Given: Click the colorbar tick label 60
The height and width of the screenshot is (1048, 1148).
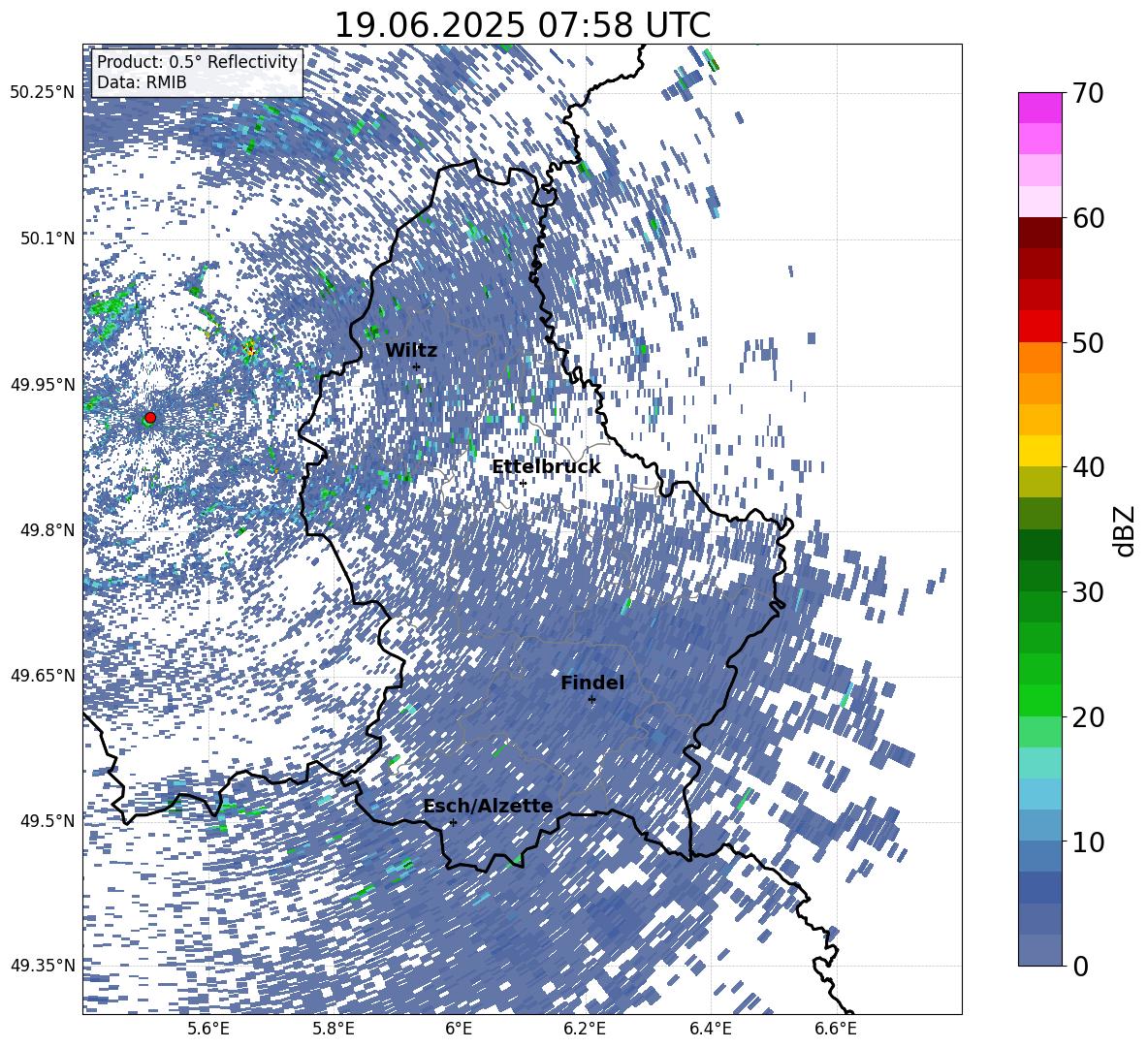Looking at the screenshot, I should point(1088,218).
